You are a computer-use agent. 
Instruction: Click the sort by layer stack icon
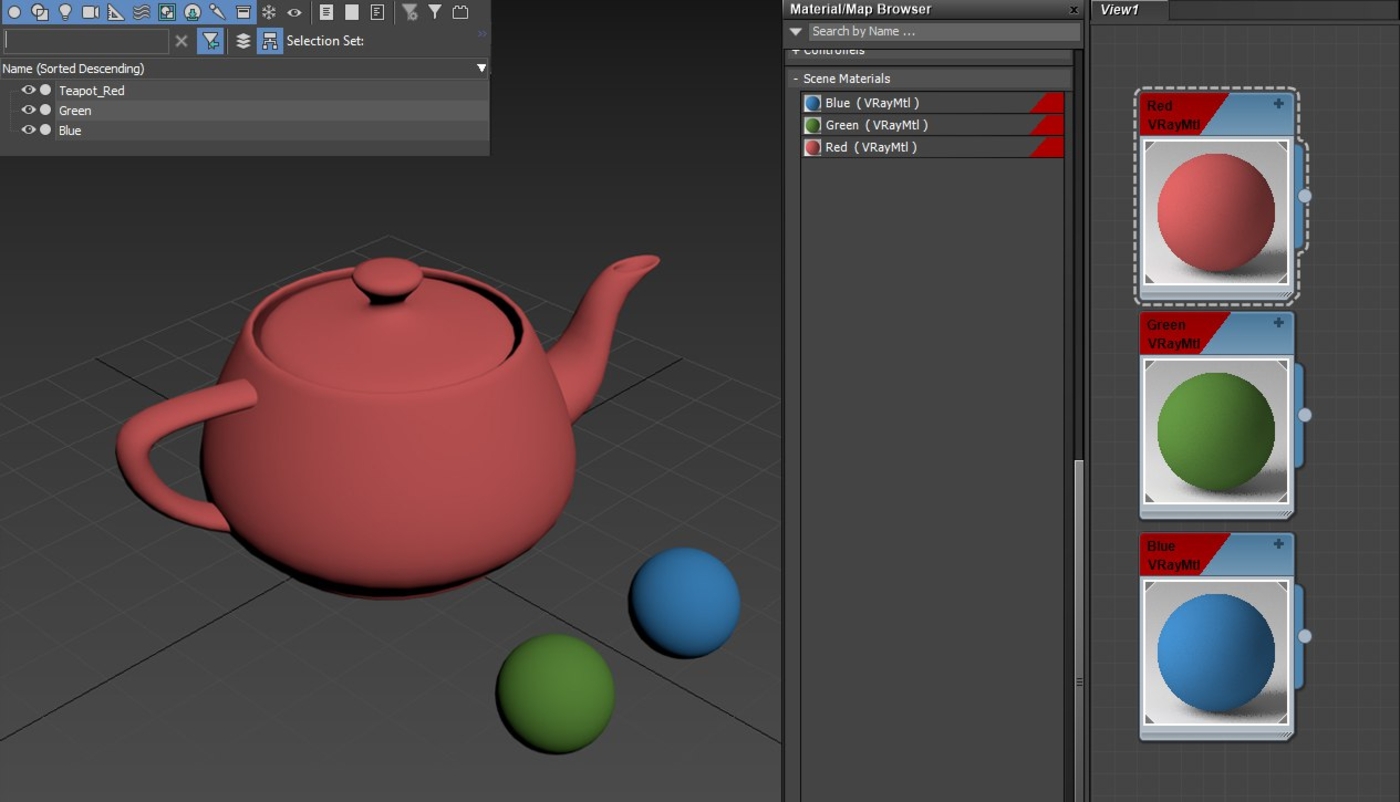pos(243,41)
